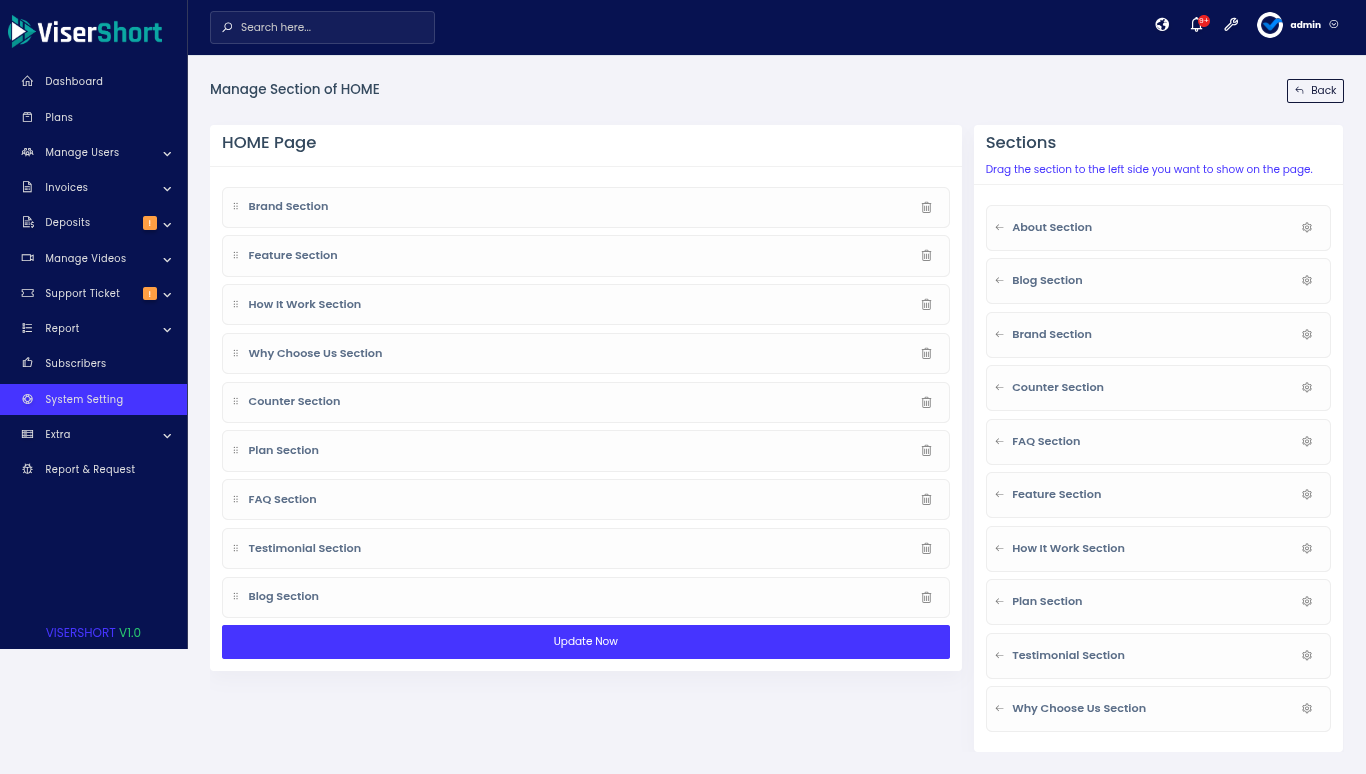Go to Dashboard in sidebar

[x=74, y=82]
